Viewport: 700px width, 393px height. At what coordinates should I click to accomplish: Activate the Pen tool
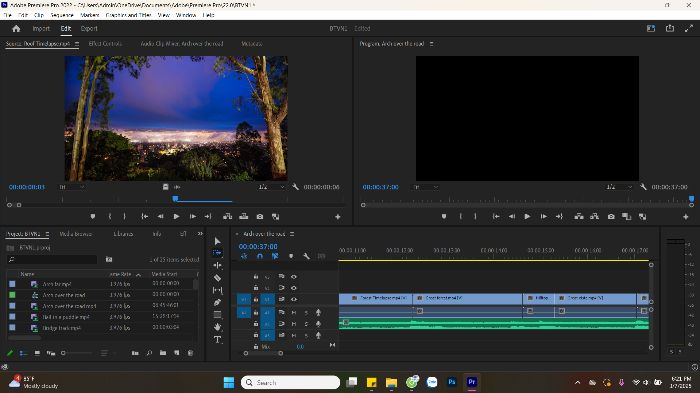[x=217, y=302]
